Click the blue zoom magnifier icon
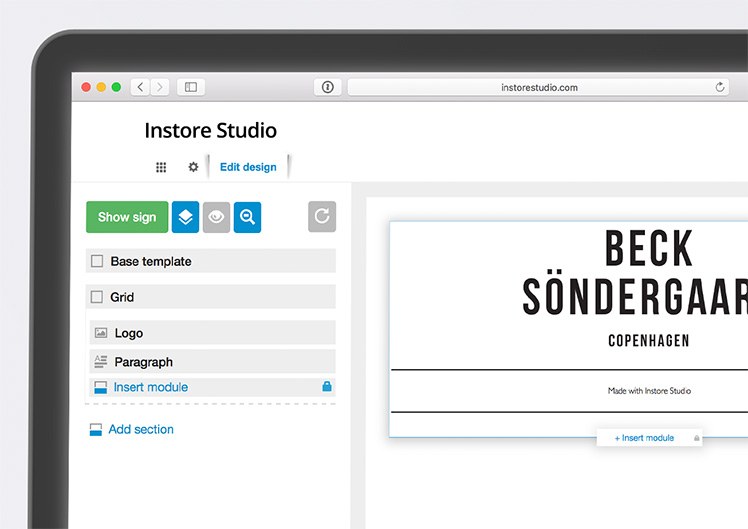The height and width of the screenshot is (529, 748). (247, 217)
